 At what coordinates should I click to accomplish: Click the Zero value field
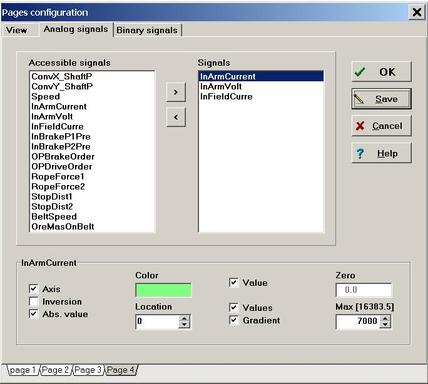pyautogui.click(x=364, y=290)
